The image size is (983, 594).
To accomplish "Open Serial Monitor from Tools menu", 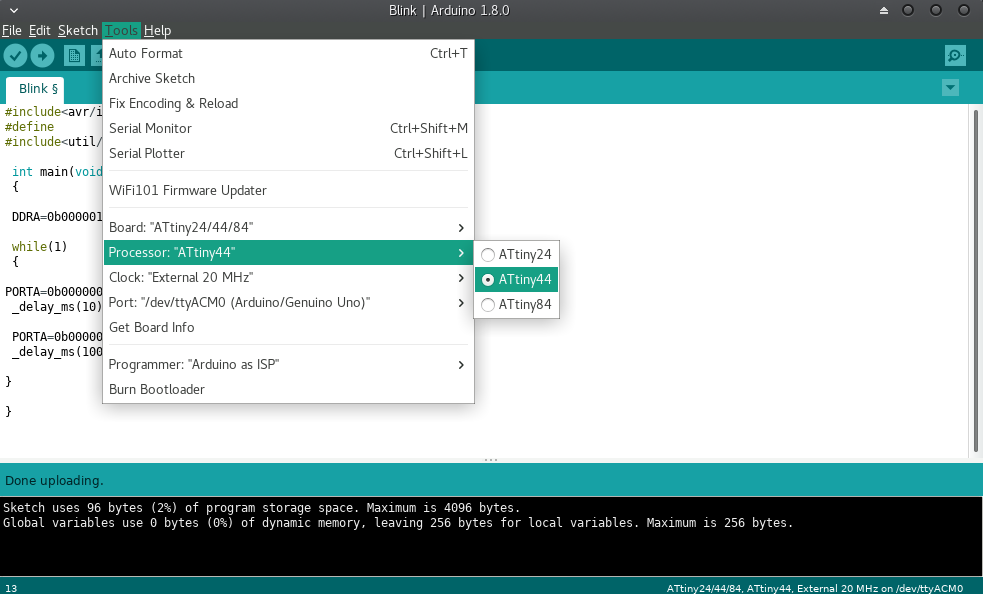I will point(288,129).
